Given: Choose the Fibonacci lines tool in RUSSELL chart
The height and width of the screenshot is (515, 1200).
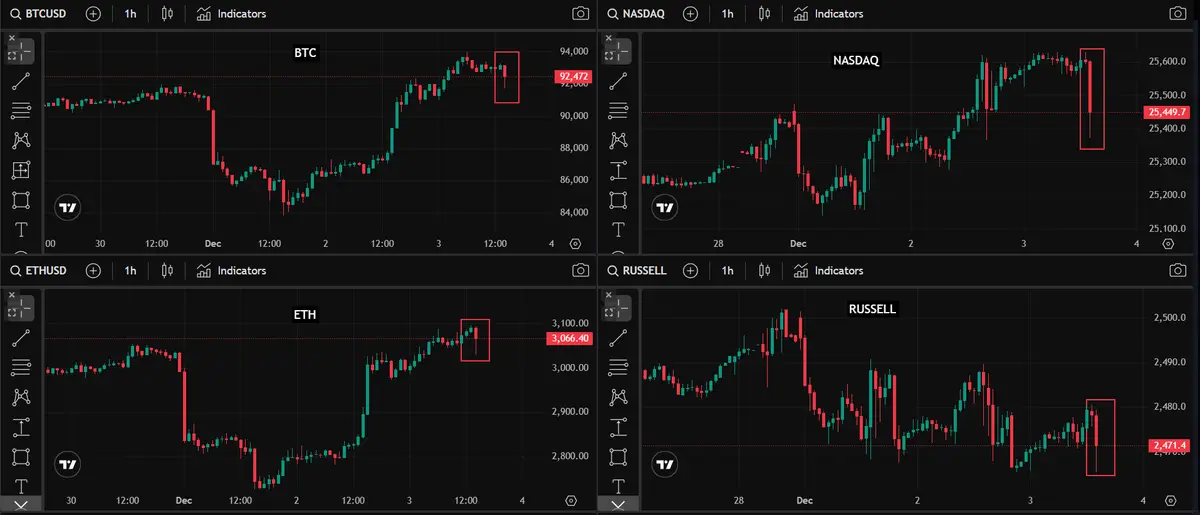Looking at the screenshot, I should [617, 368].
